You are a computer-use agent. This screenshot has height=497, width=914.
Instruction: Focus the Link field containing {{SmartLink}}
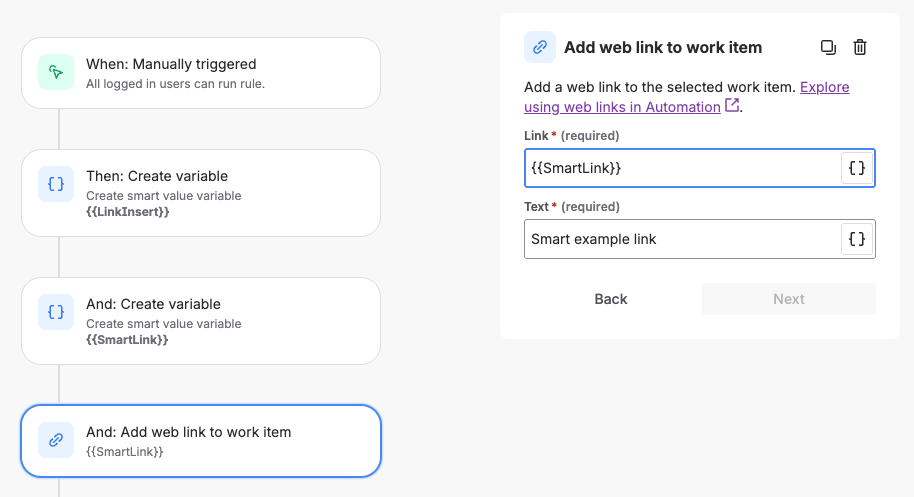680,168
